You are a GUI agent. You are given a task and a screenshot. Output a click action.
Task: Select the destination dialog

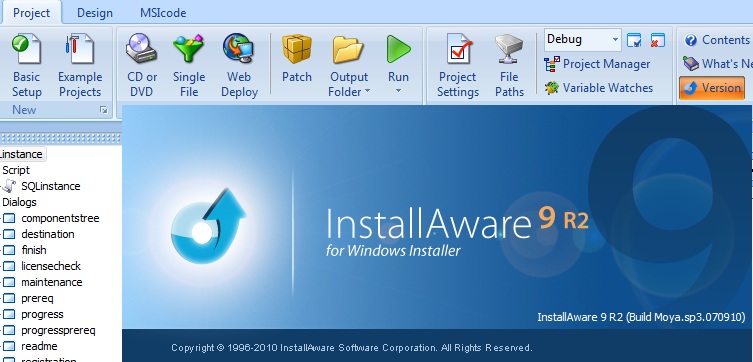[x=48, y=234]
